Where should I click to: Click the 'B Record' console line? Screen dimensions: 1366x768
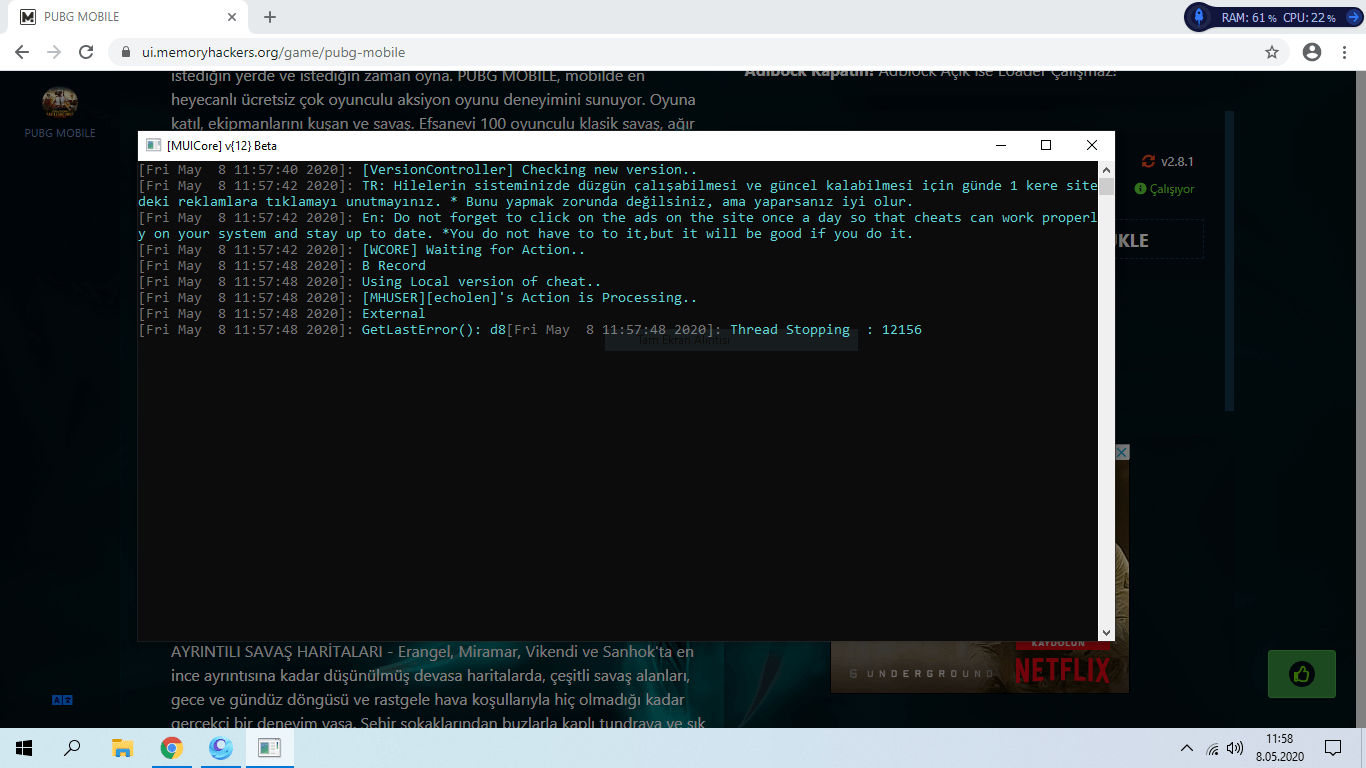[394, 266]
